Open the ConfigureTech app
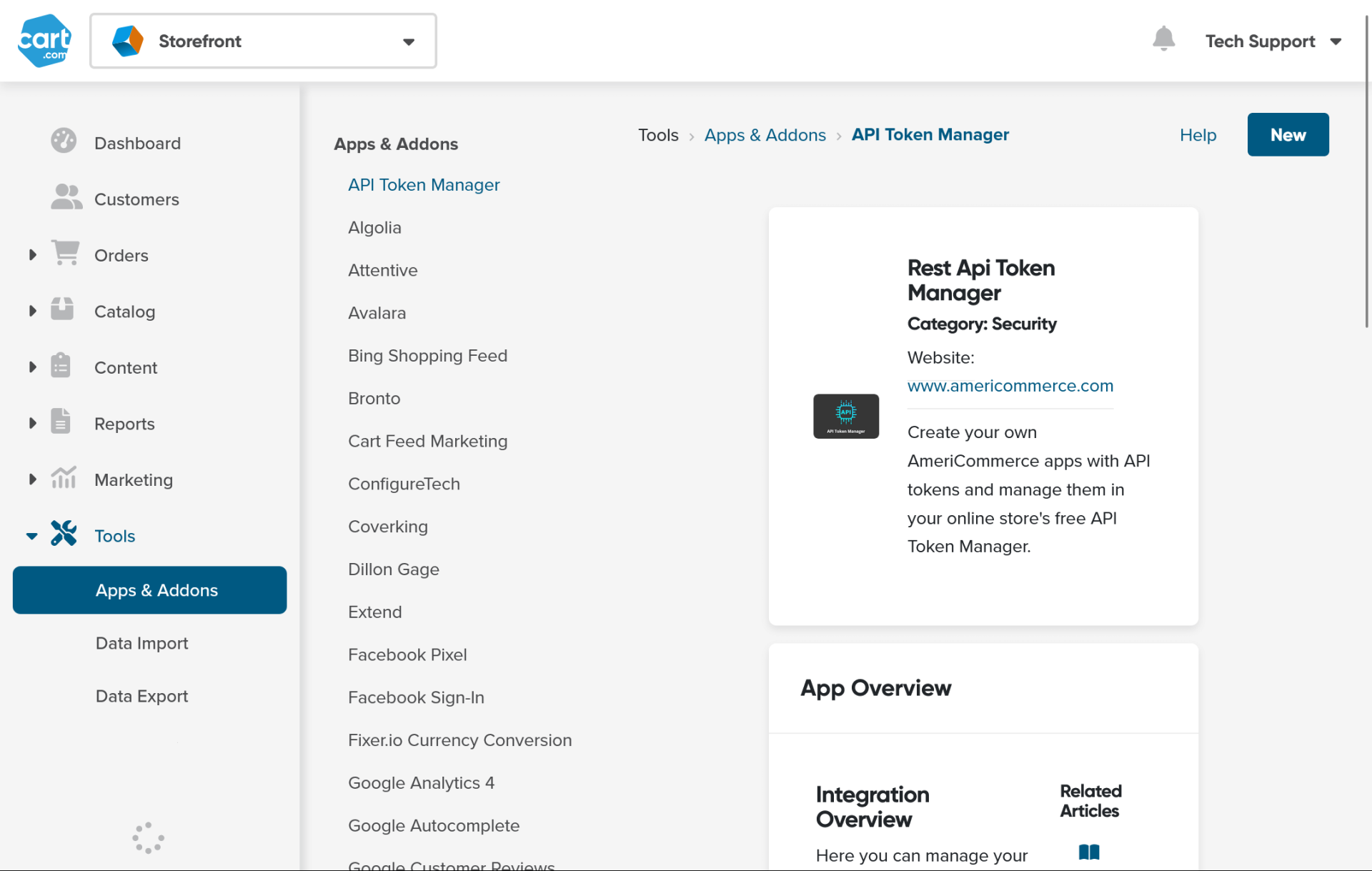 (404, 484)
